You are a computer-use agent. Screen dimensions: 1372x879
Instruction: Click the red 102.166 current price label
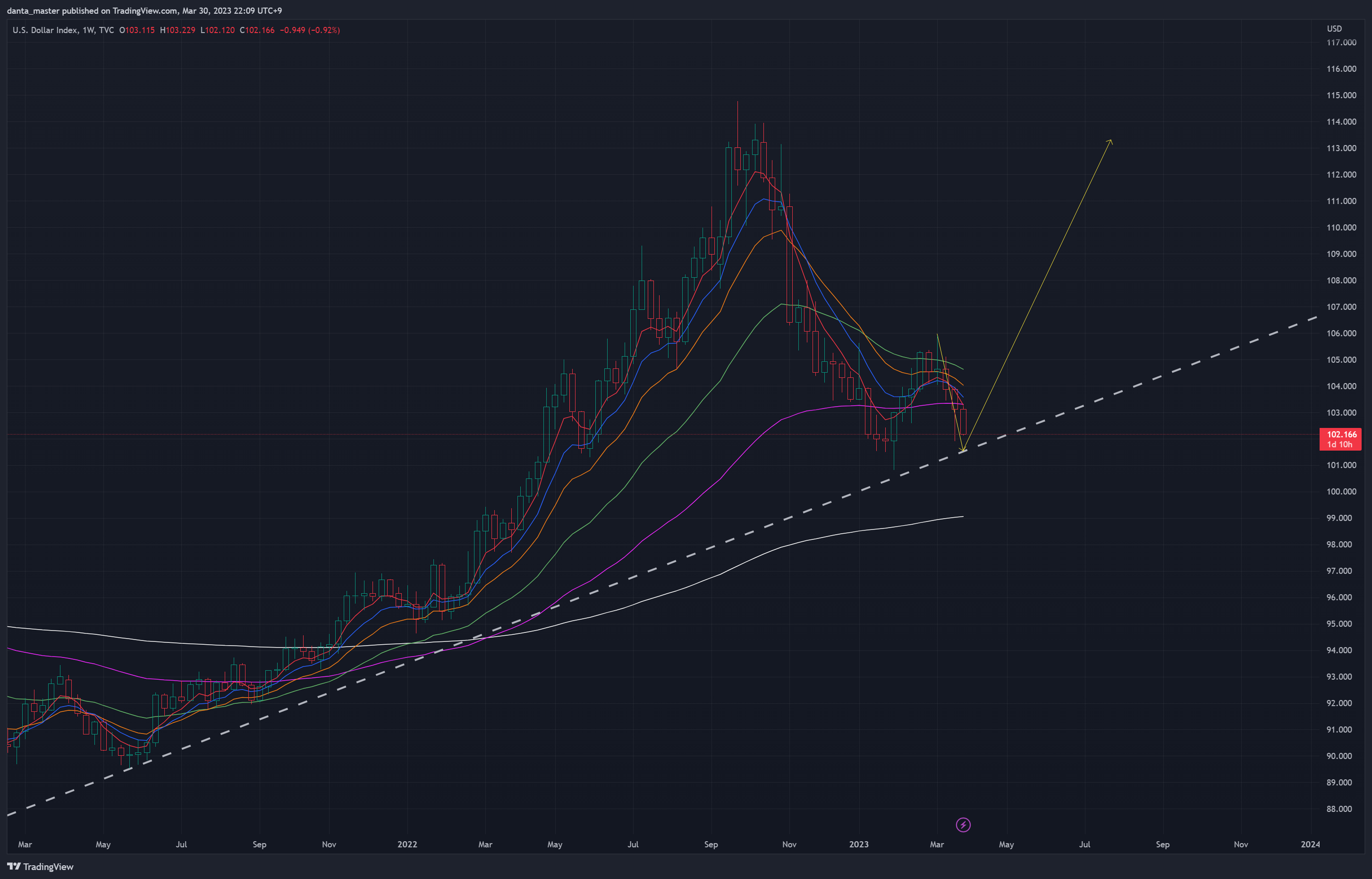(1341, 439)
